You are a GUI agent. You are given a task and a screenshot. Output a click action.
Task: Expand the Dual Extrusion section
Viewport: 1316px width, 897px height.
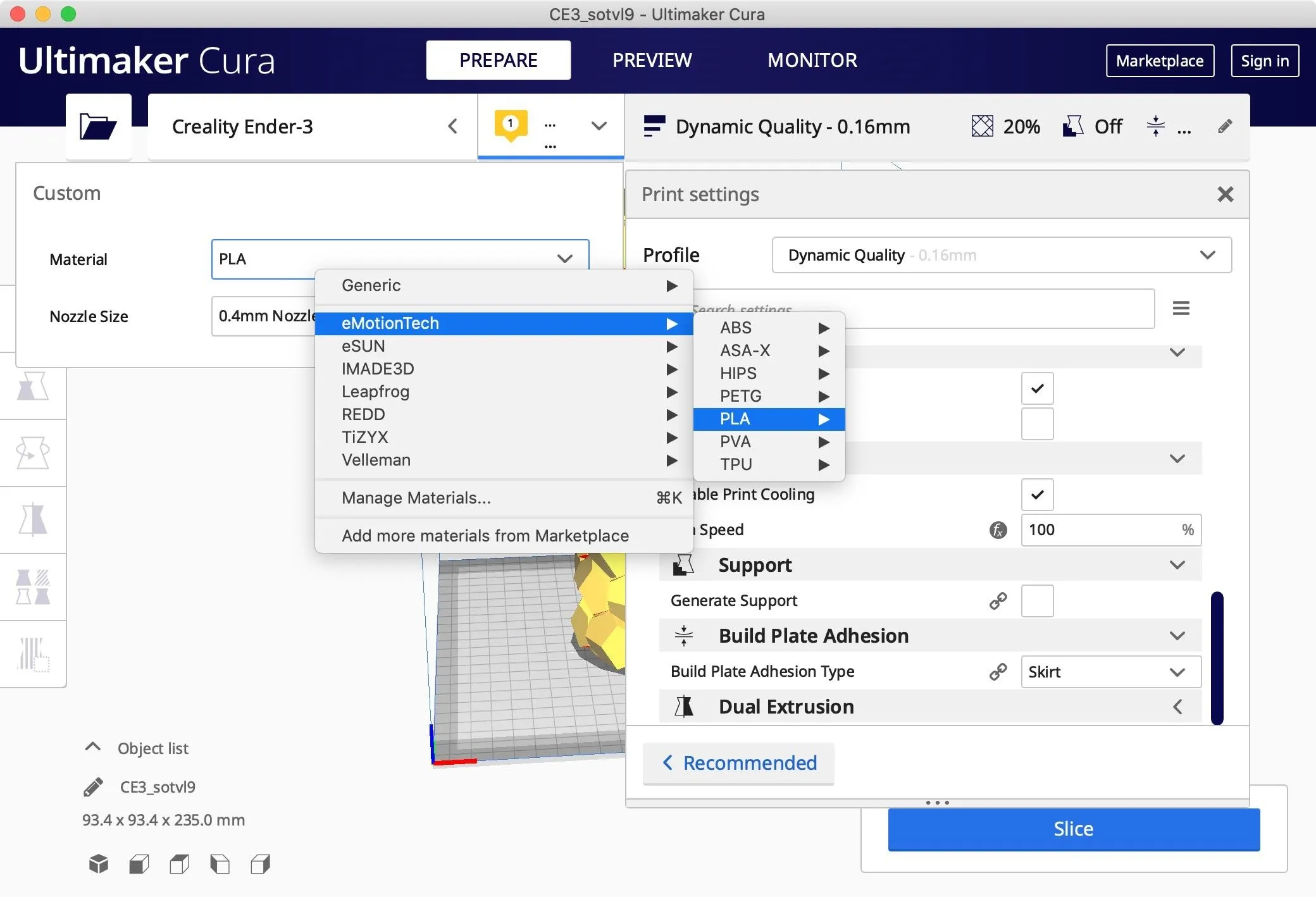(x=1177, y=707)
